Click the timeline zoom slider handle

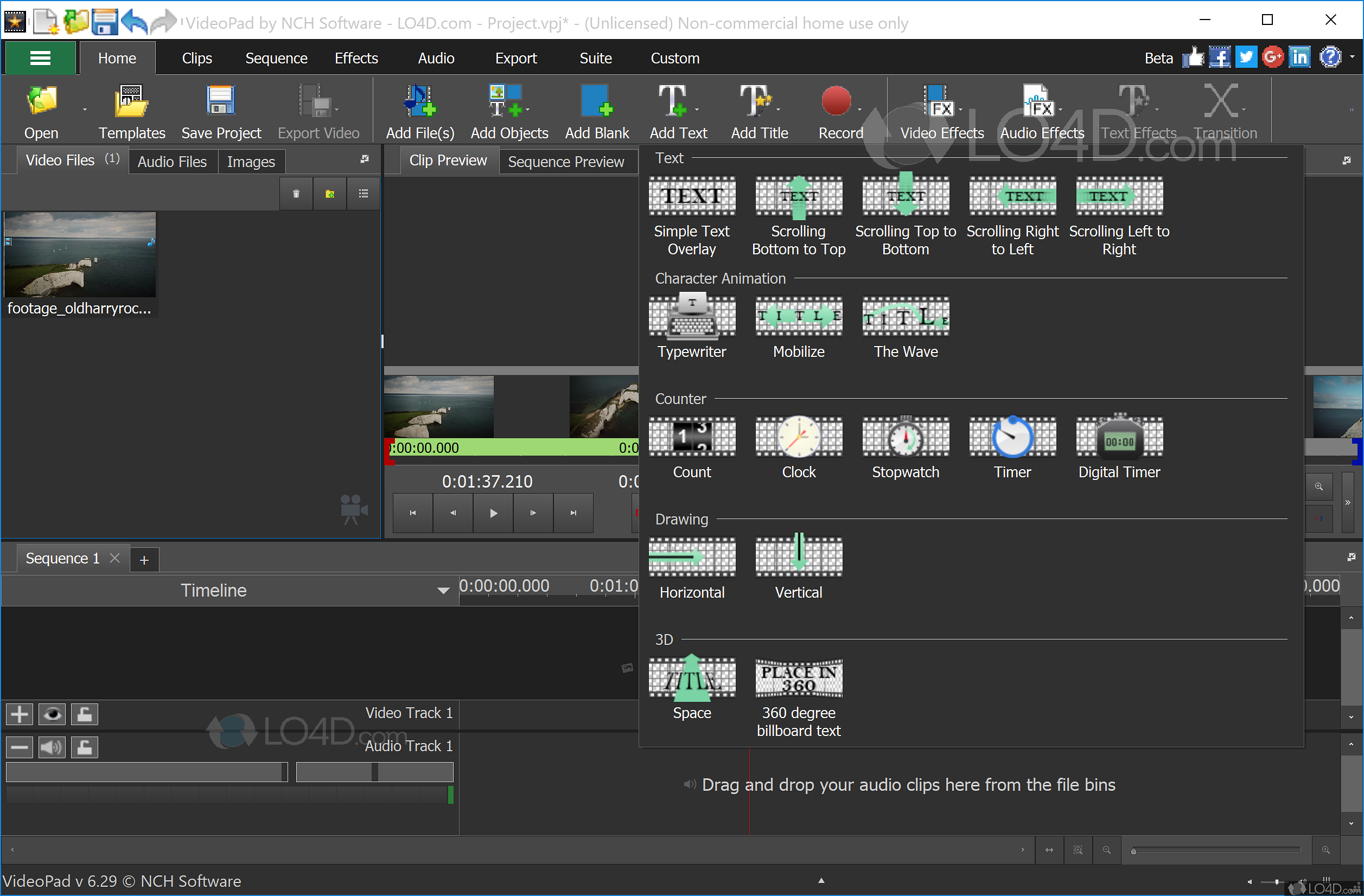pos(1133,852)
